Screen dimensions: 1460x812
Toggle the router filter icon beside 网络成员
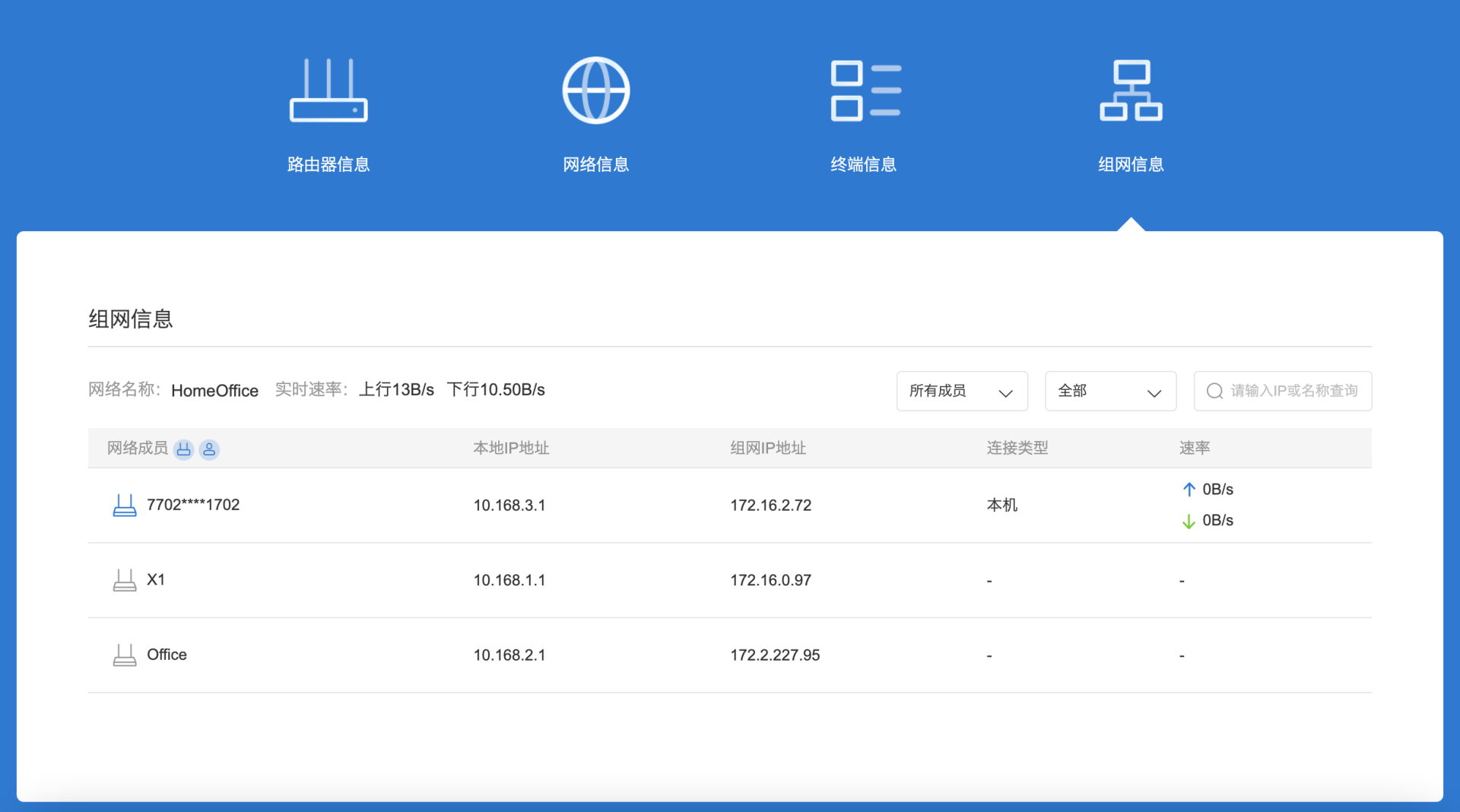[184, 449]
